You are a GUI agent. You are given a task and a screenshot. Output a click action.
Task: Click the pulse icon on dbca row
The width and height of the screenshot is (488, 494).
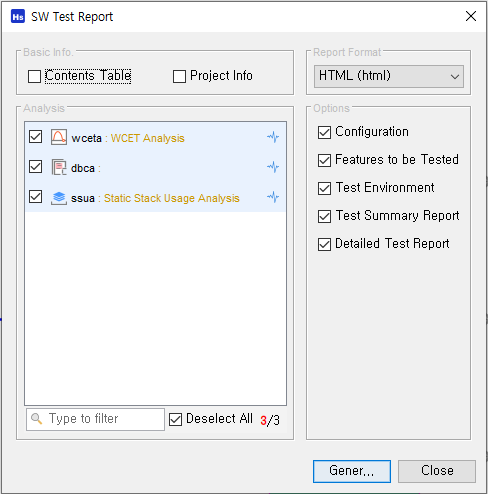273,167
